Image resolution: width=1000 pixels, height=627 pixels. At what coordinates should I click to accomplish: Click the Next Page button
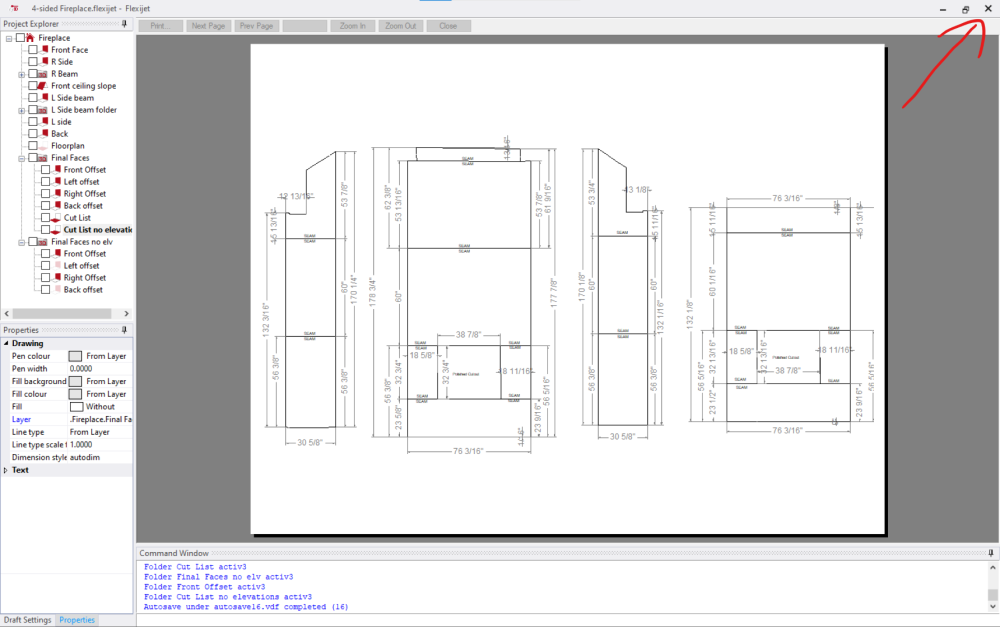(208, 25)
